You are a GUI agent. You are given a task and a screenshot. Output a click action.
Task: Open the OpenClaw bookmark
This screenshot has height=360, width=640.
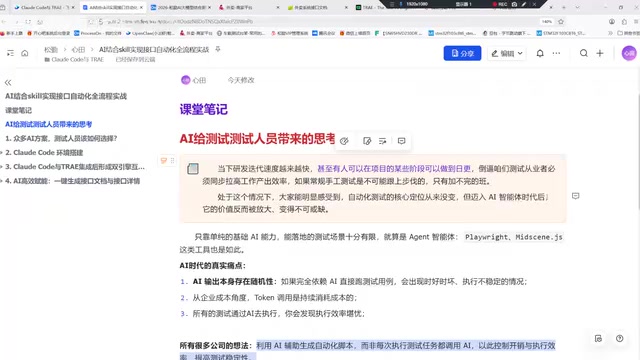pyautogui.click(x=151, y=33)
